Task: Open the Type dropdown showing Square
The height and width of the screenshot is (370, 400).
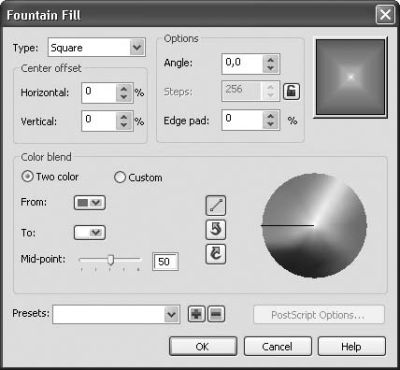Action: [97, 47]
